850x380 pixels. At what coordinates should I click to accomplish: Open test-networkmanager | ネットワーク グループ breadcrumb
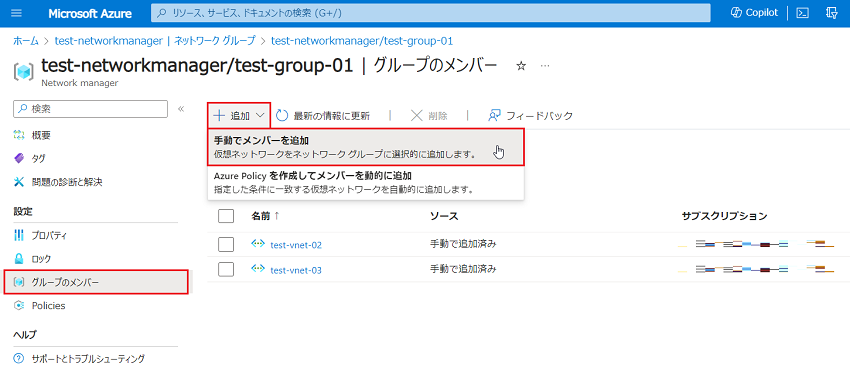pos(154,41)
